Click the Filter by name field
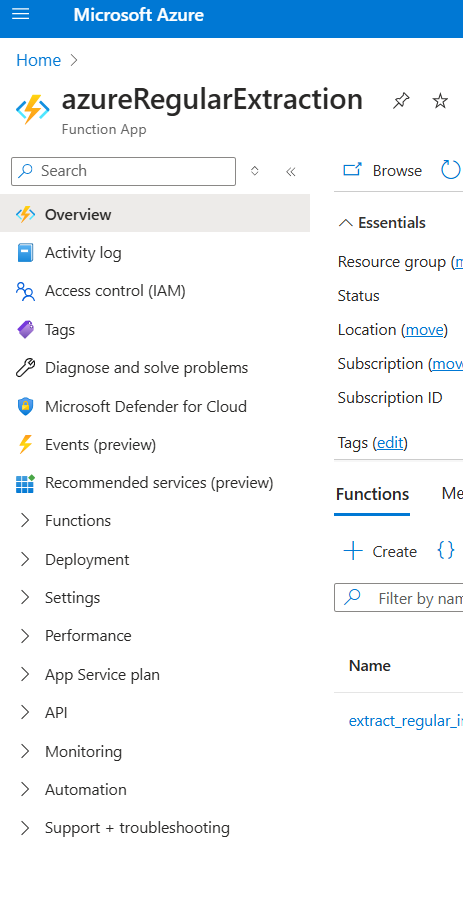 (399, 597)
